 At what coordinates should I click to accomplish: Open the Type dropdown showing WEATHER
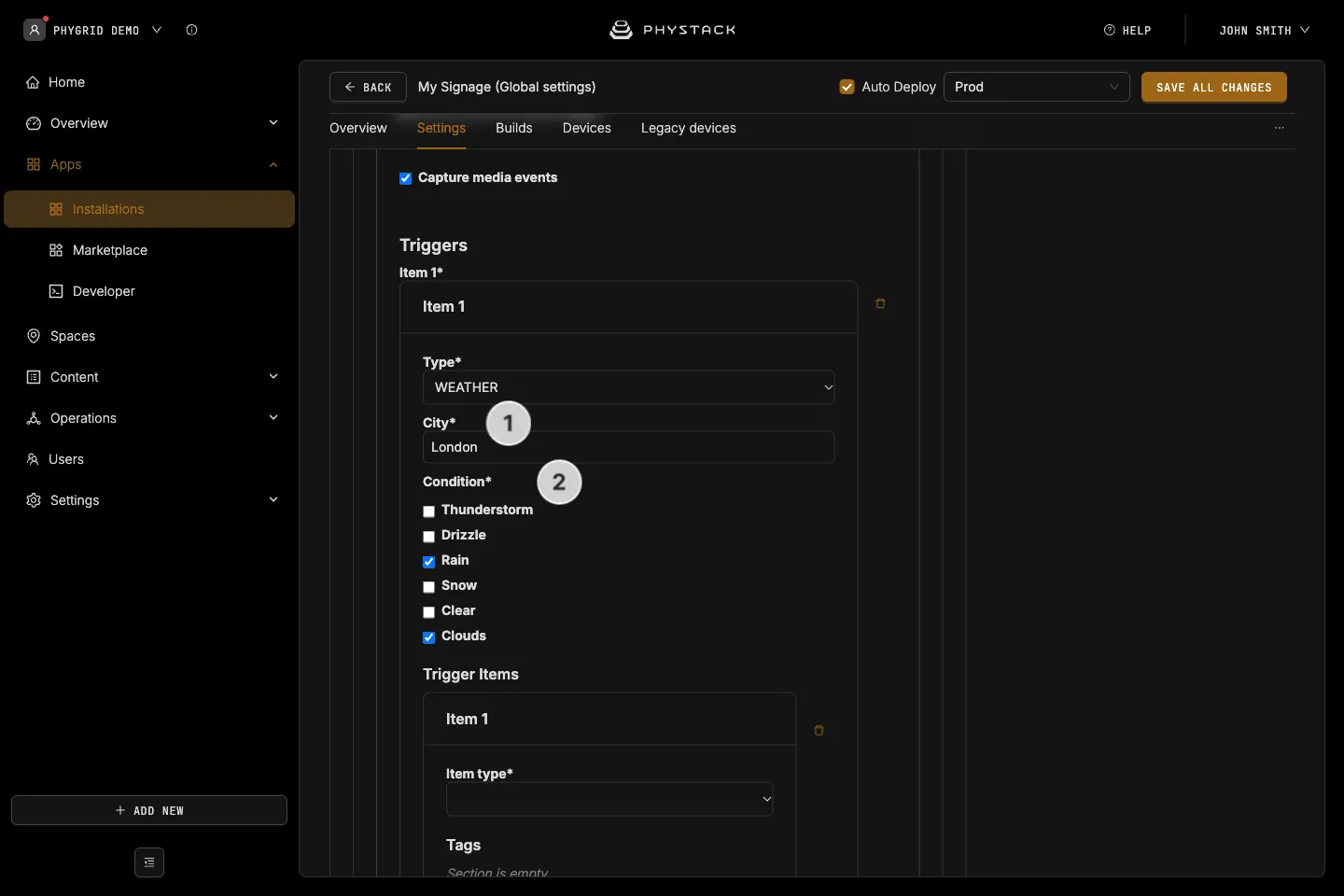point(628,387)
